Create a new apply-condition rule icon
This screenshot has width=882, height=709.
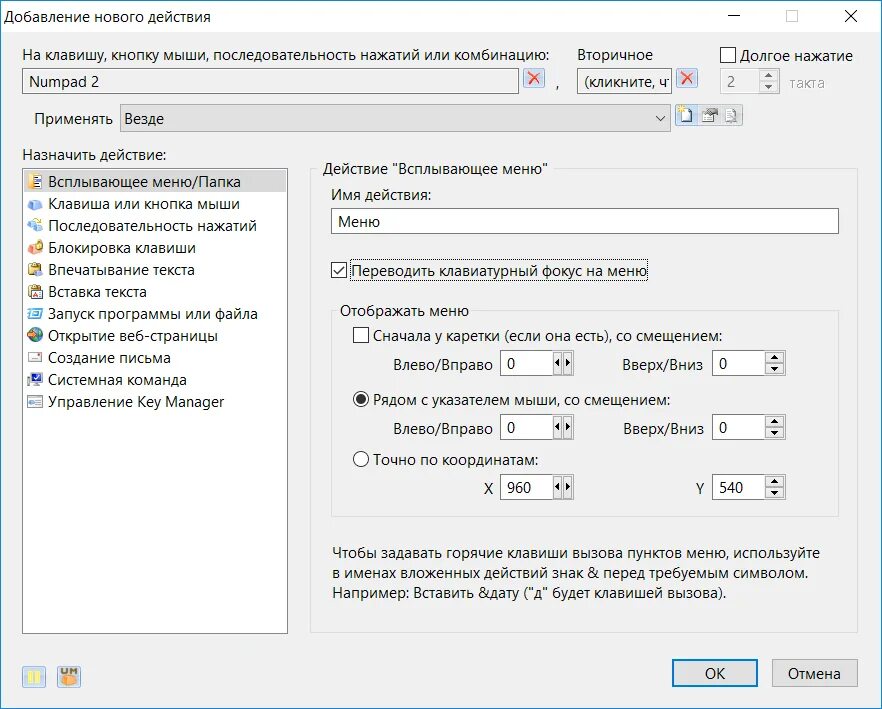point(685,115)
